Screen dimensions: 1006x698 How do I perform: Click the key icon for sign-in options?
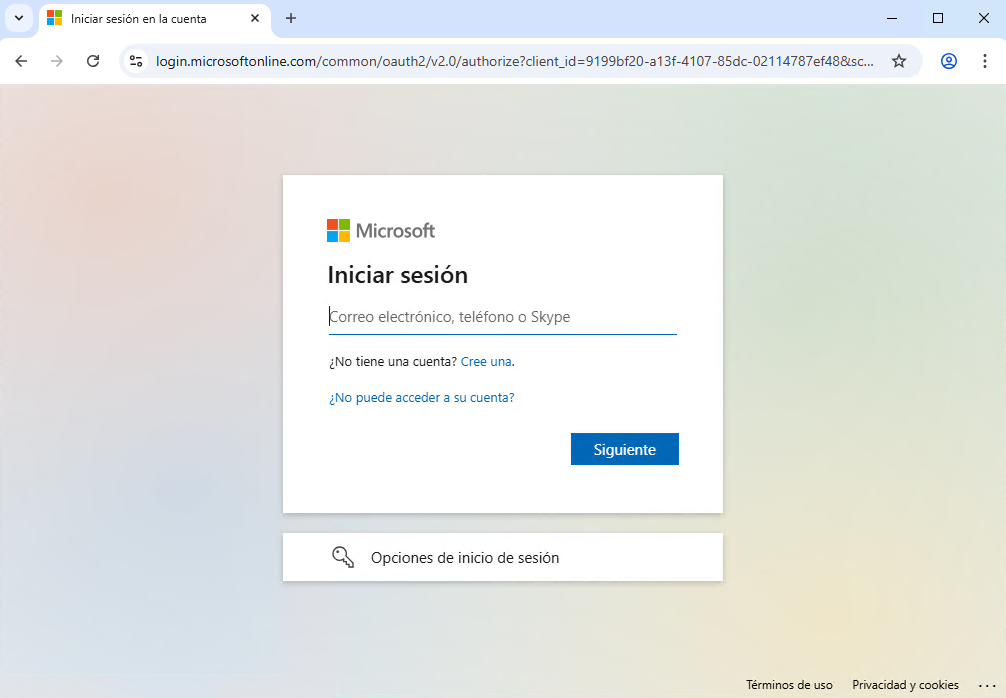tap(343, 557)
